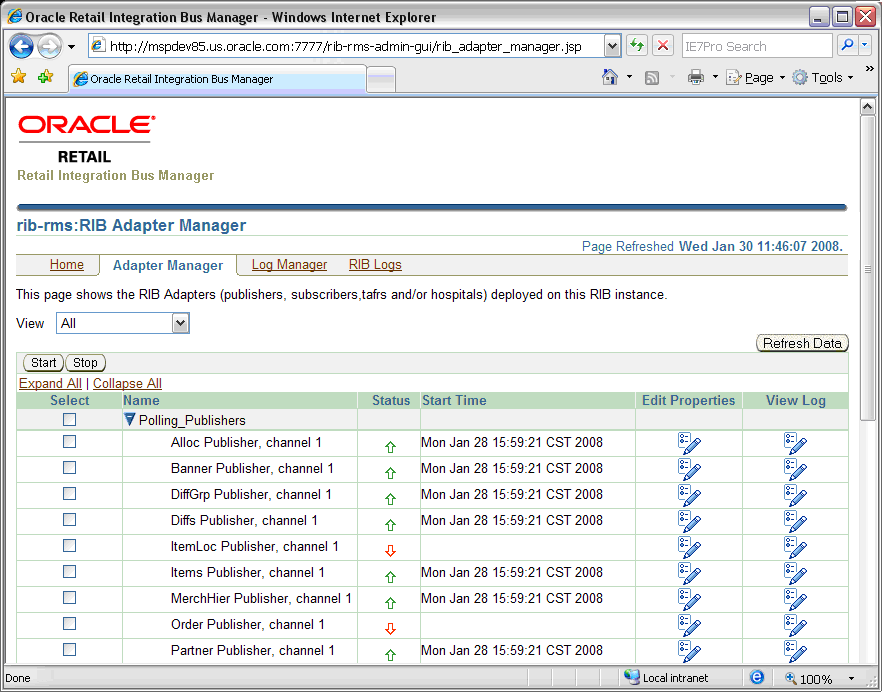This screenshot has height=695, width=884.
Task: Click the Start button
Action: (x=43, y=362)
